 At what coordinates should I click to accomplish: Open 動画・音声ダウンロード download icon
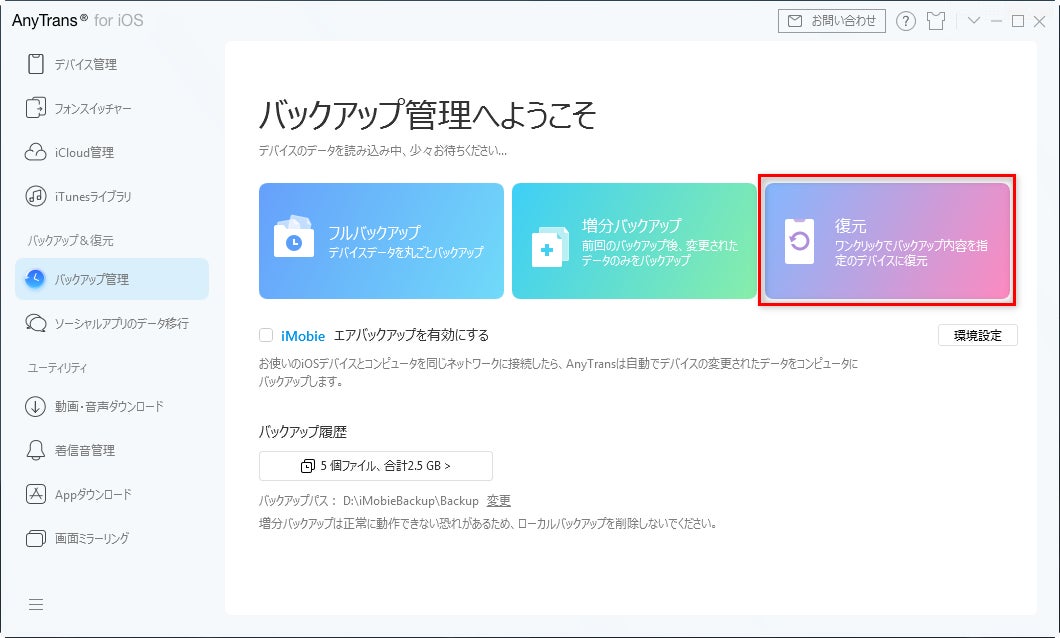[36, 406]
